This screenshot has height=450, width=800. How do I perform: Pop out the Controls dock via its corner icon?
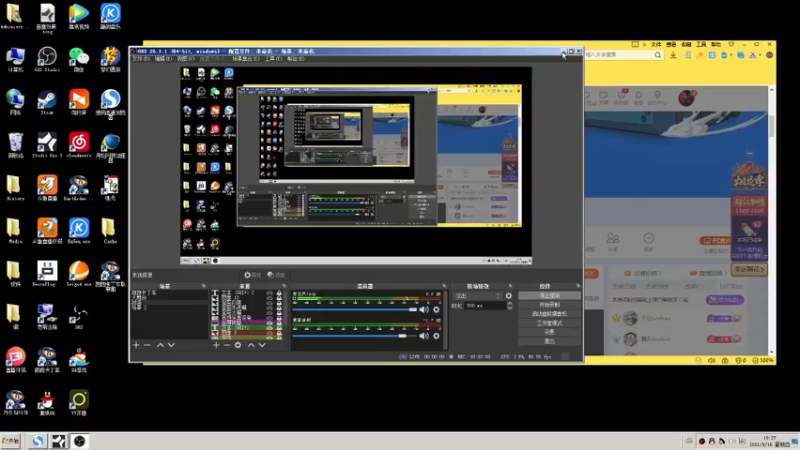[578, 286]
